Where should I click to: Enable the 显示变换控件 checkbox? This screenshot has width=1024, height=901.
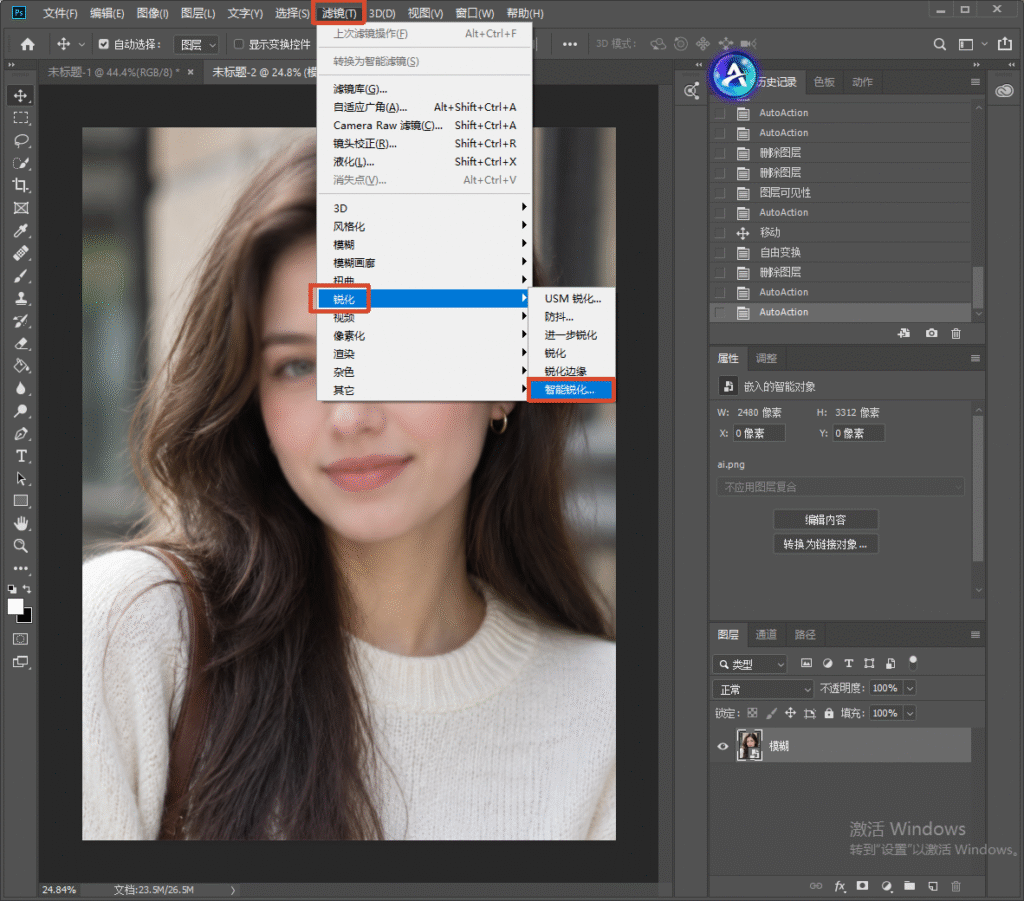238,44
